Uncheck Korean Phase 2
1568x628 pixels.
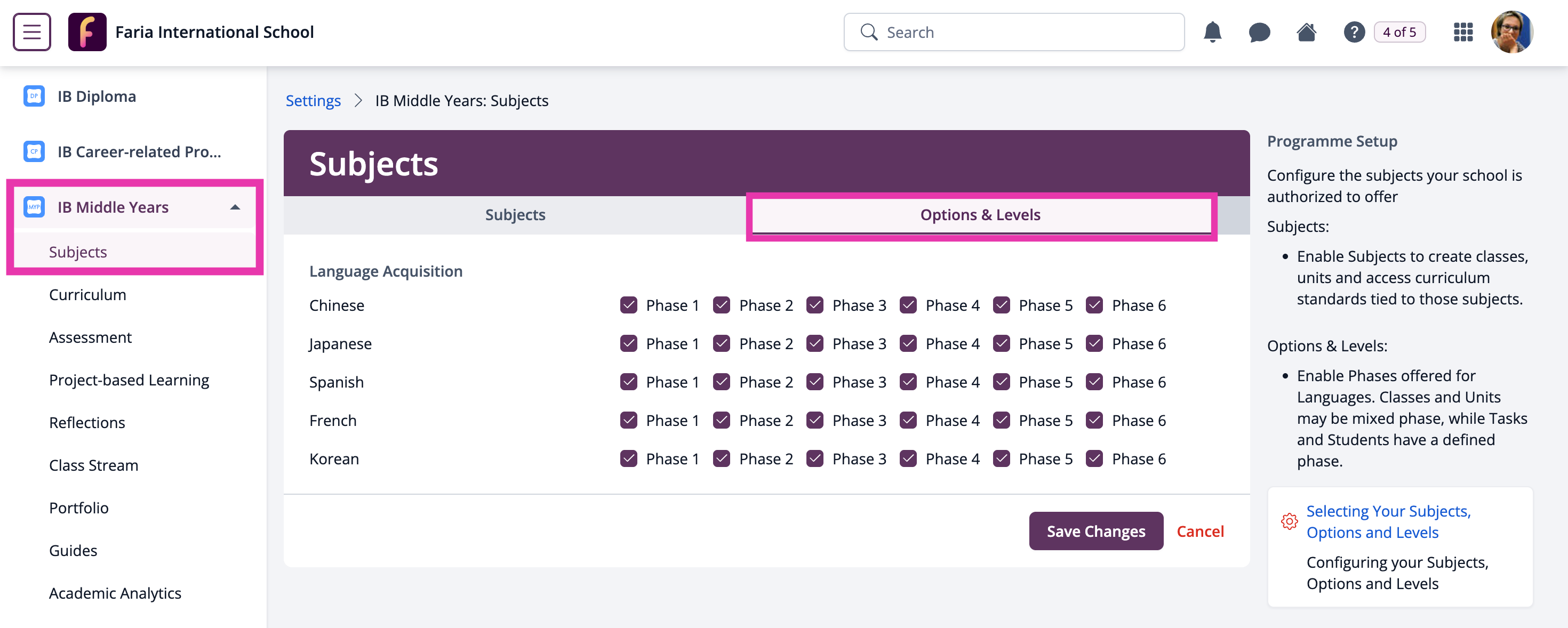pos(721,458)
